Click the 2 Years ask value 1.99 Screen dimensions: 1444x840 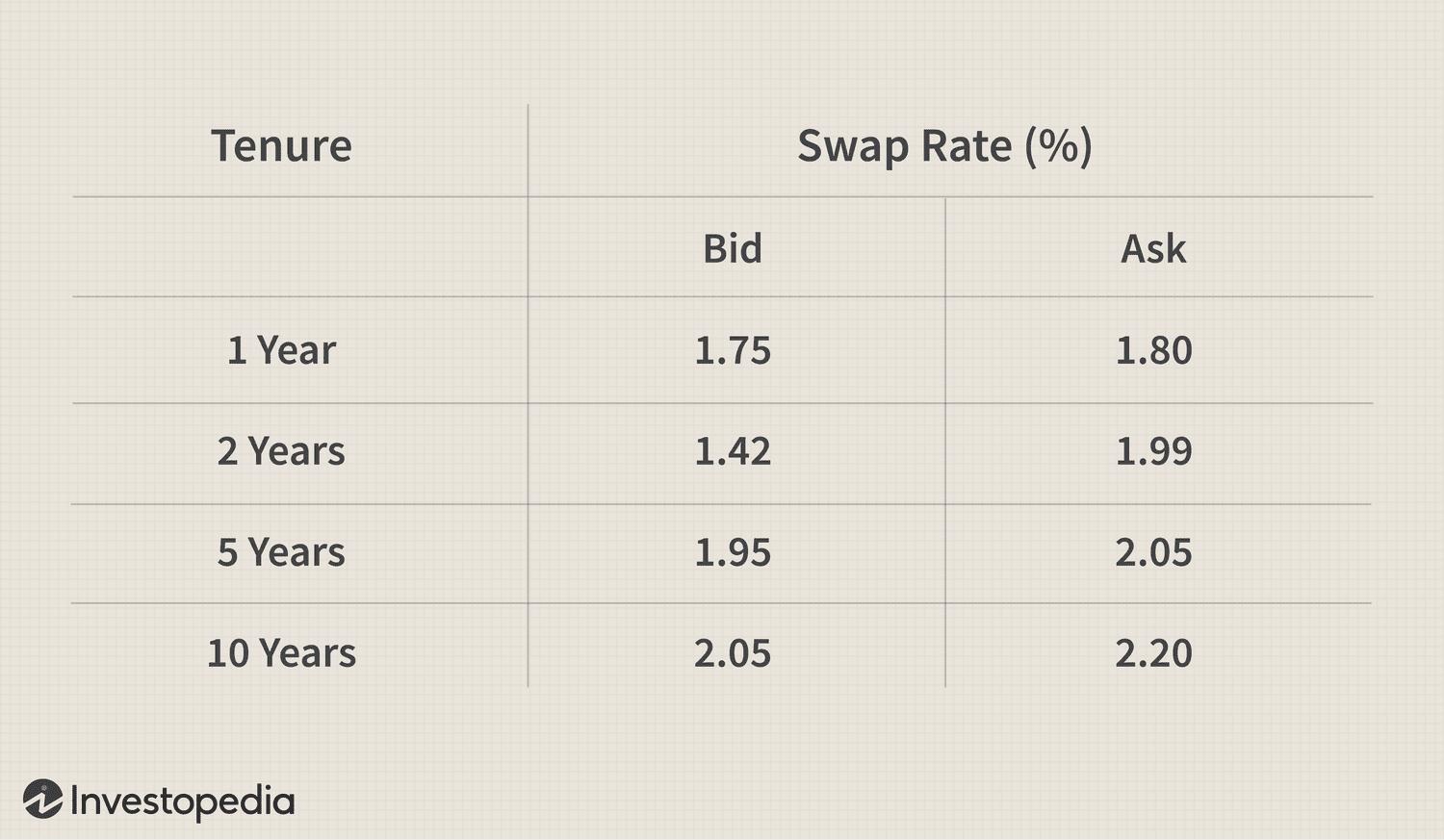[x=1153, y=451]
